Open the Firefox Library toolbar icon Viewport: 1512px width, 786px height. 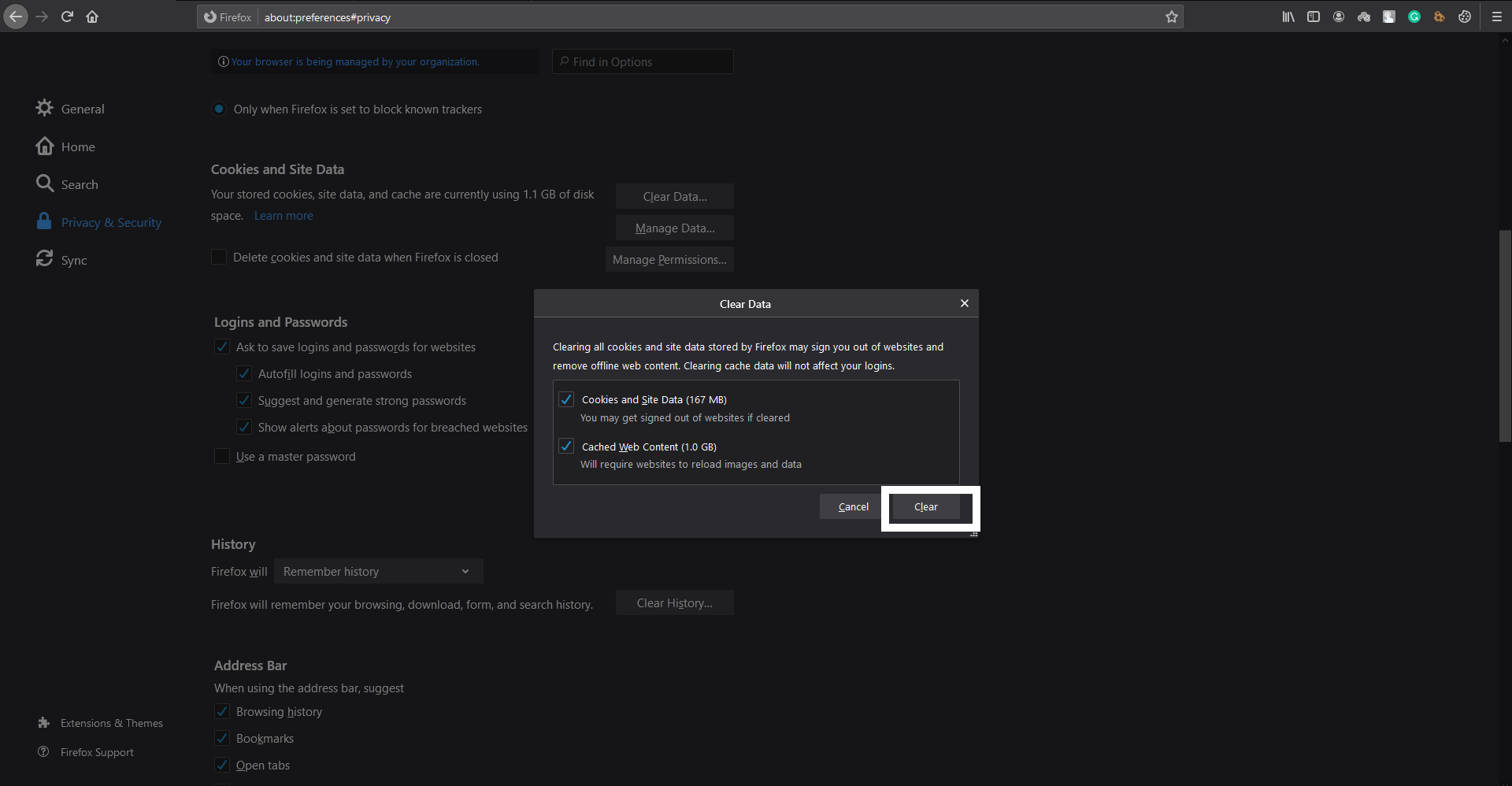pyautogui.click(x=1288, y=17)
